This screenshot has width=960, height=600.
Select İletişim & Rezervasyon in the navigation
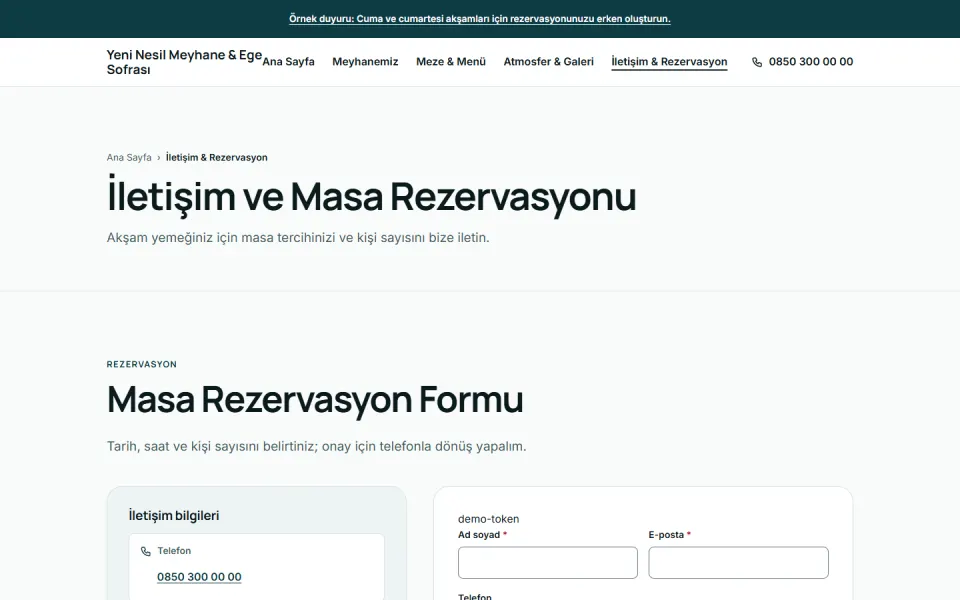669,62
